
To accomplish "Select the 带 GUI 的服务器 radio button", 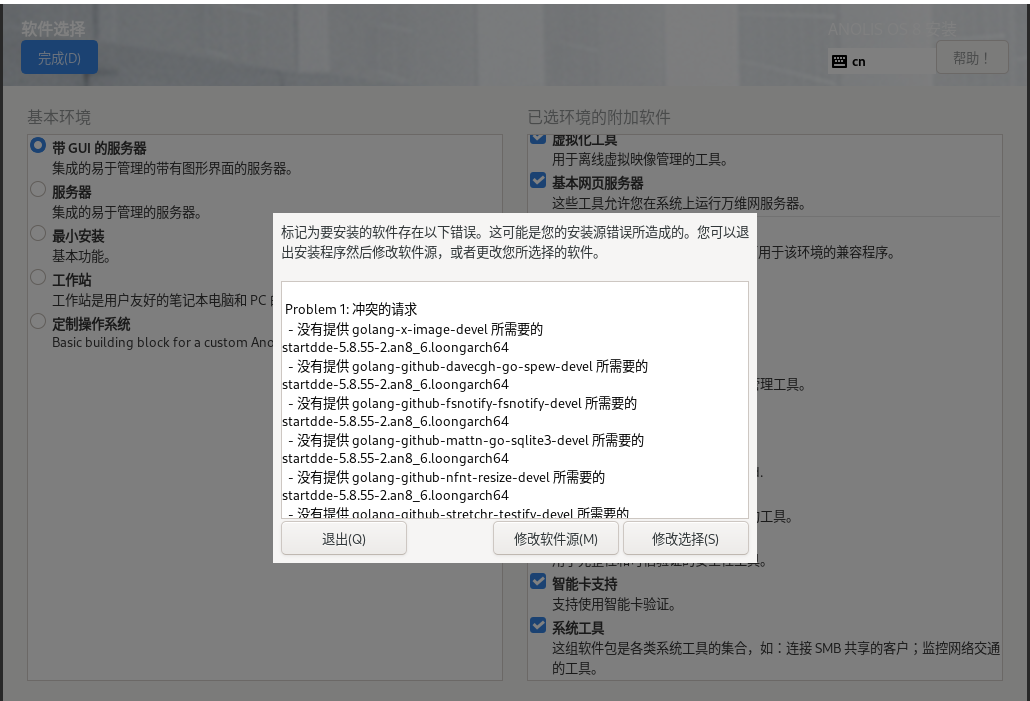I will 38,146.
